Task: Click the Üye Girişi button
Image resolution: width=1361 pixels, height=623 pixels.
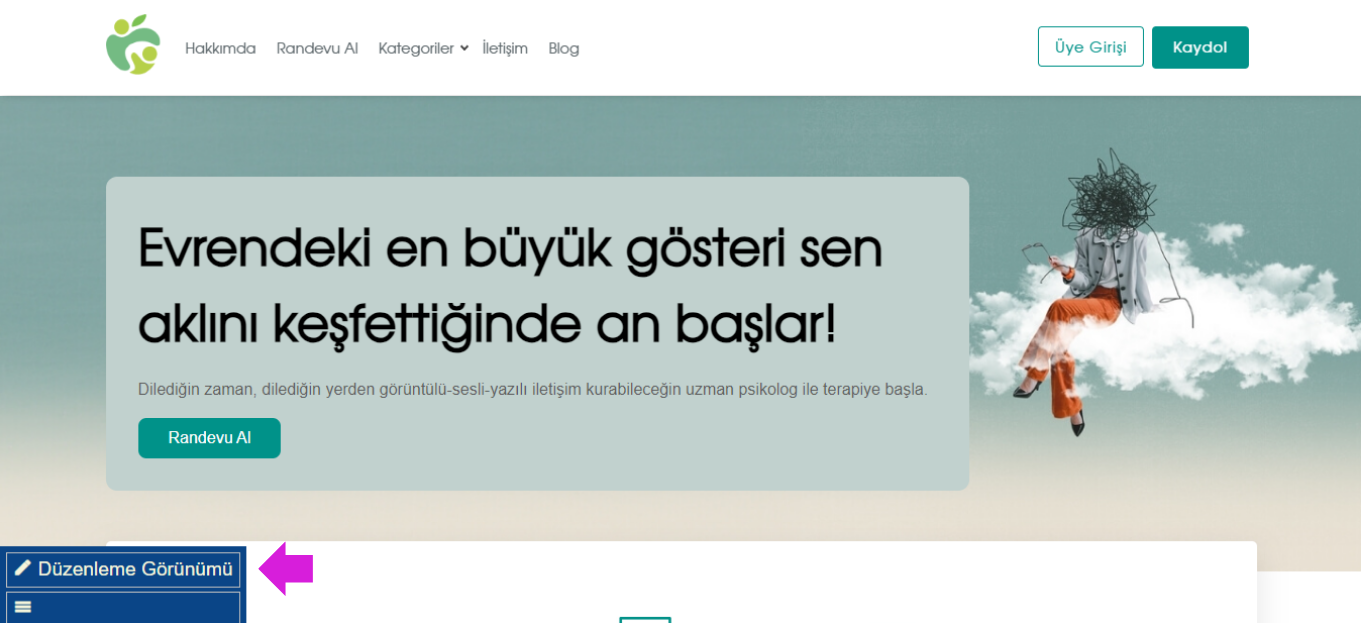Action: [1090, 47]
